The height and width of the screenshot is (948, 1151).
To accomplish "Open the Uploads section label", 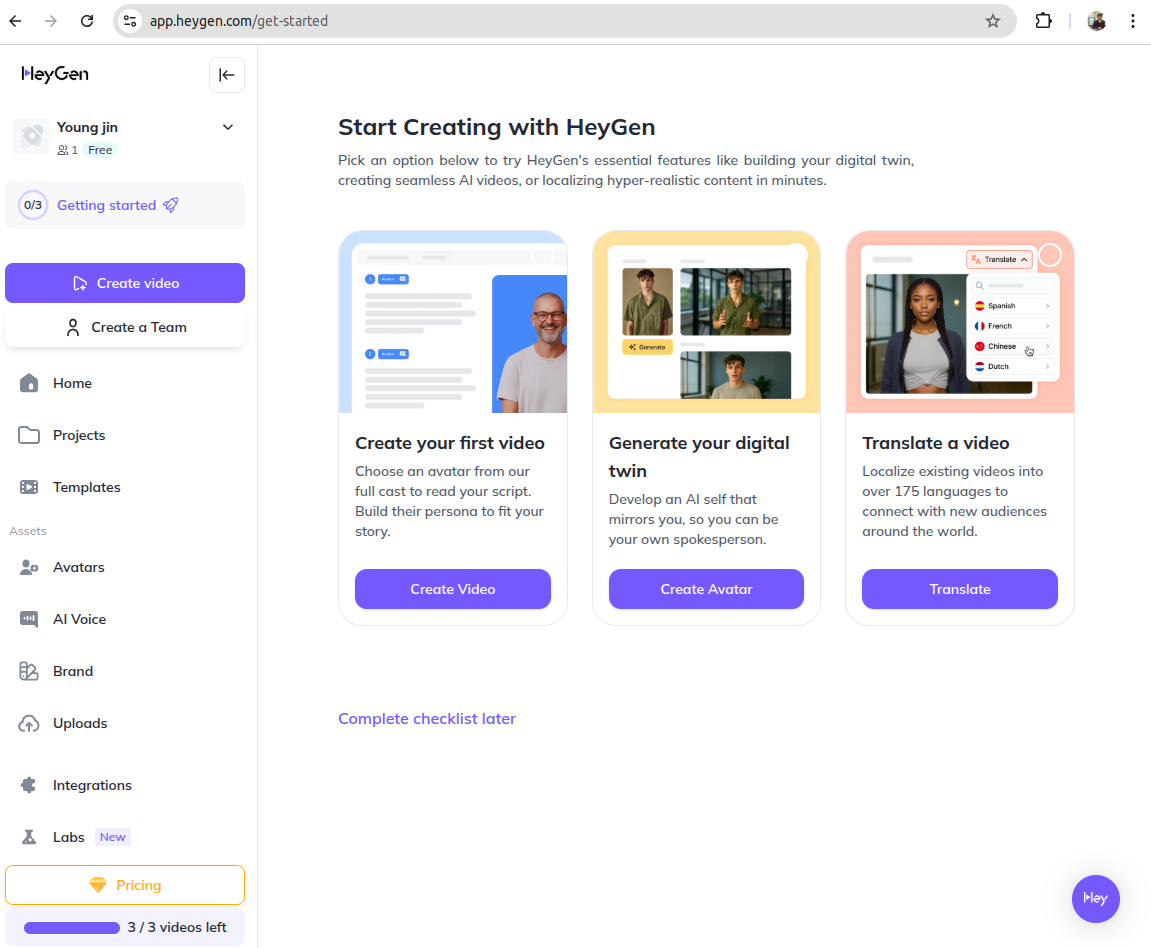I will tap(80, 724).
